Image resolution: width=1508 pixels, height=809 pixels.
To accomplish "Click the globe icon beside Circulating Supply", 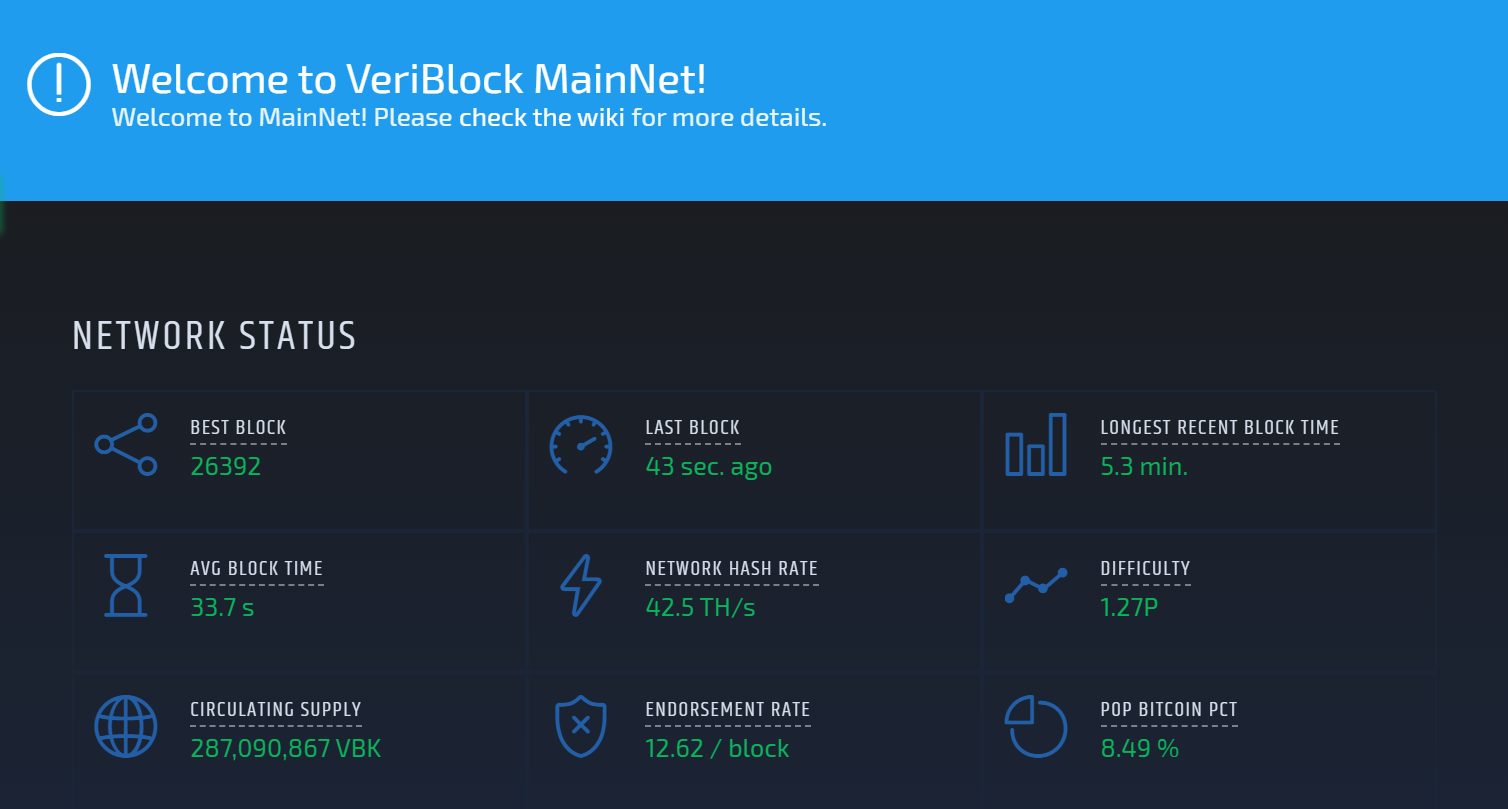I will click(x=126, y=726).
